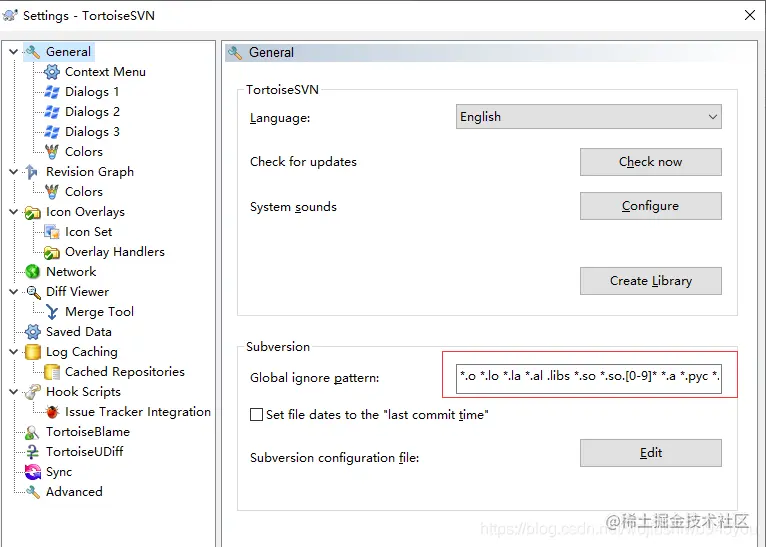Collapse the General tree node
Viewport: 766px width, 547px height.
(x=13, y=52)
